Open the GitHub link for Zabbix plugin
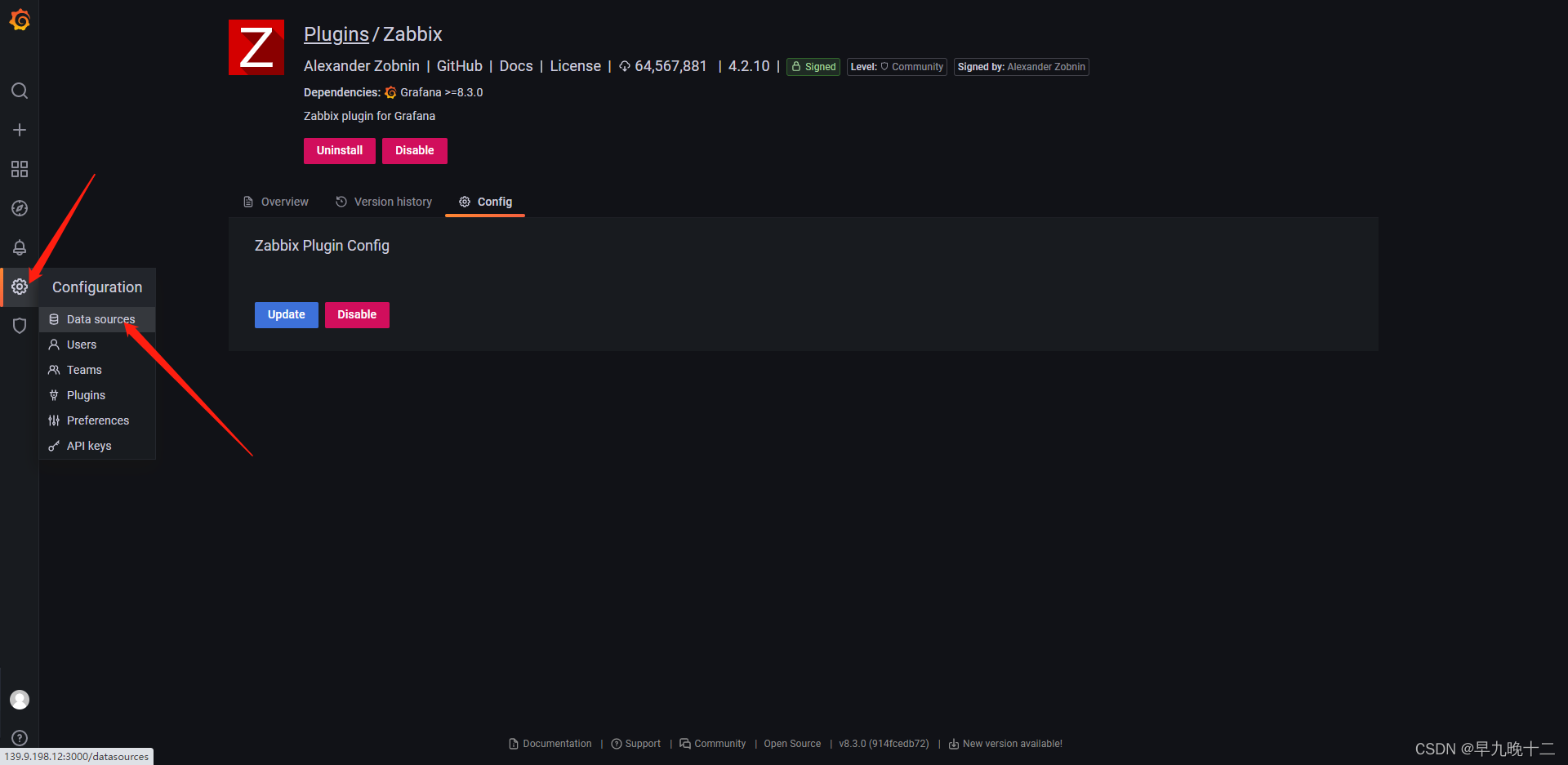 click(459, 66)
